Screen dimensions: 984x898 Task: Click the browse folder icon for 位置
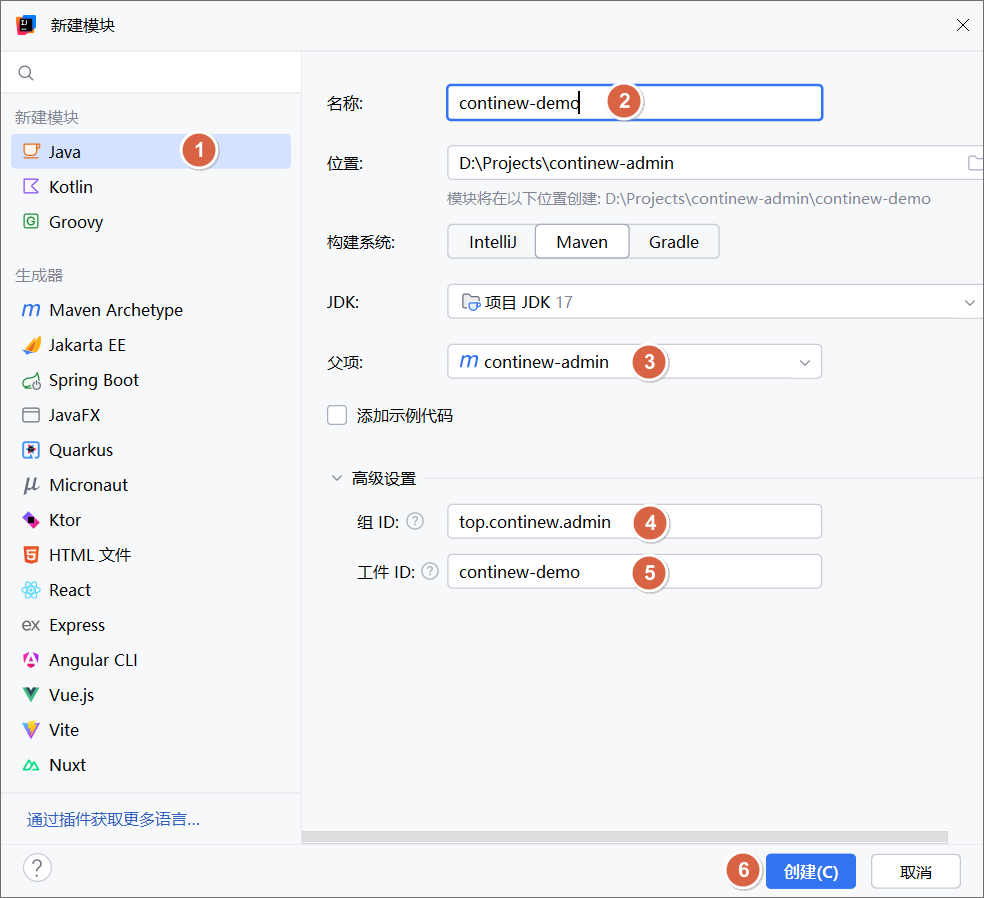[x=975, y=163]
